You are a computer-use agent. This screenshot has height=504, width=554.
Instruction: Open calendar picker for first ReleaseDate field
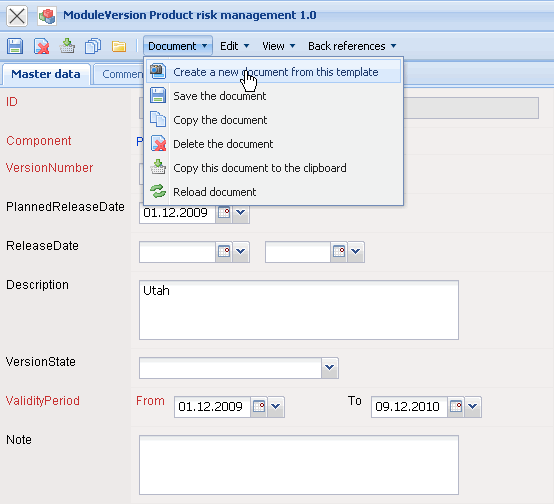coord(224,251)
